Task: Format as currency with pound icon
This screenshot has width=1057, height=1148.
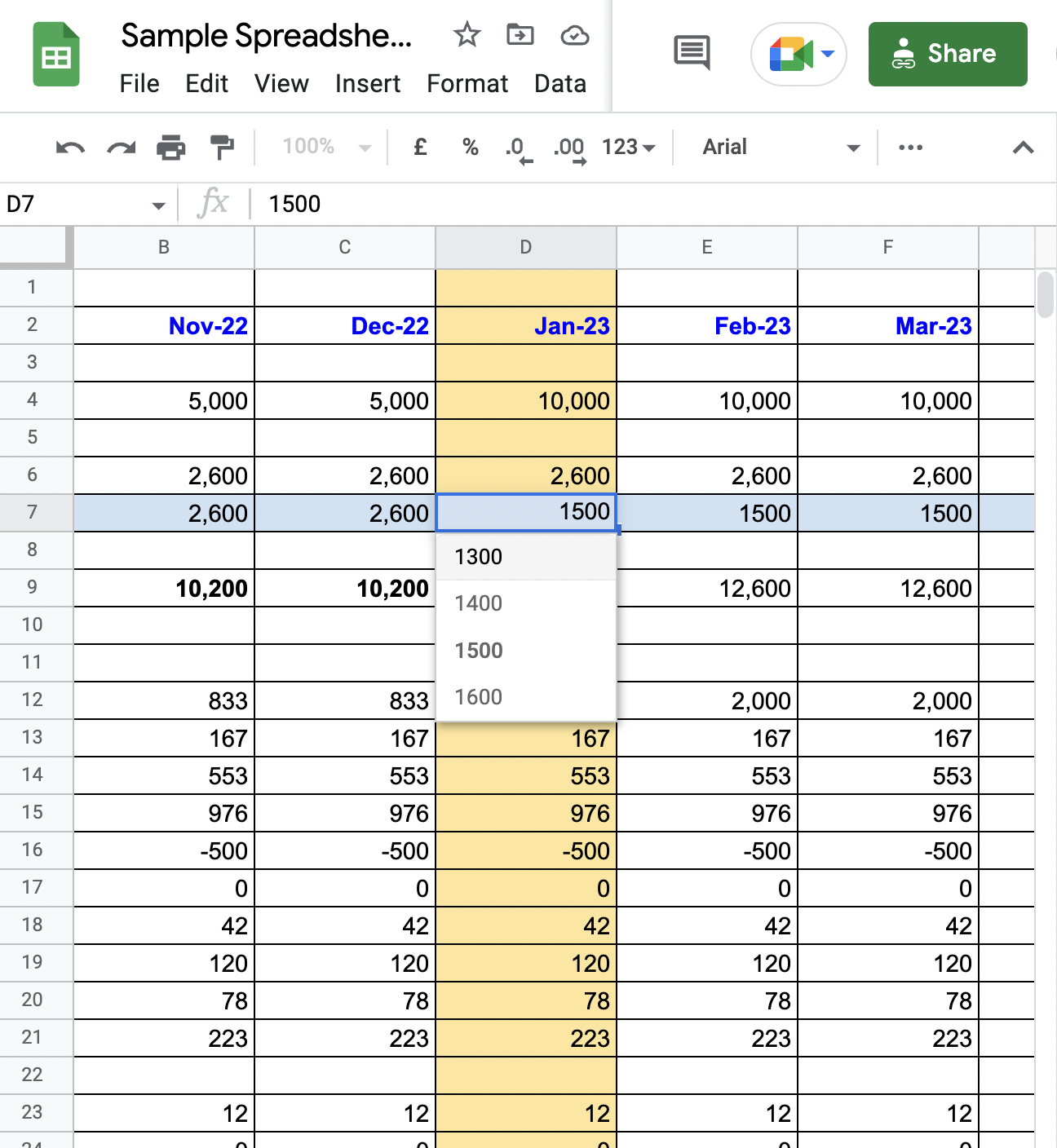Action: tap(420, 148)
